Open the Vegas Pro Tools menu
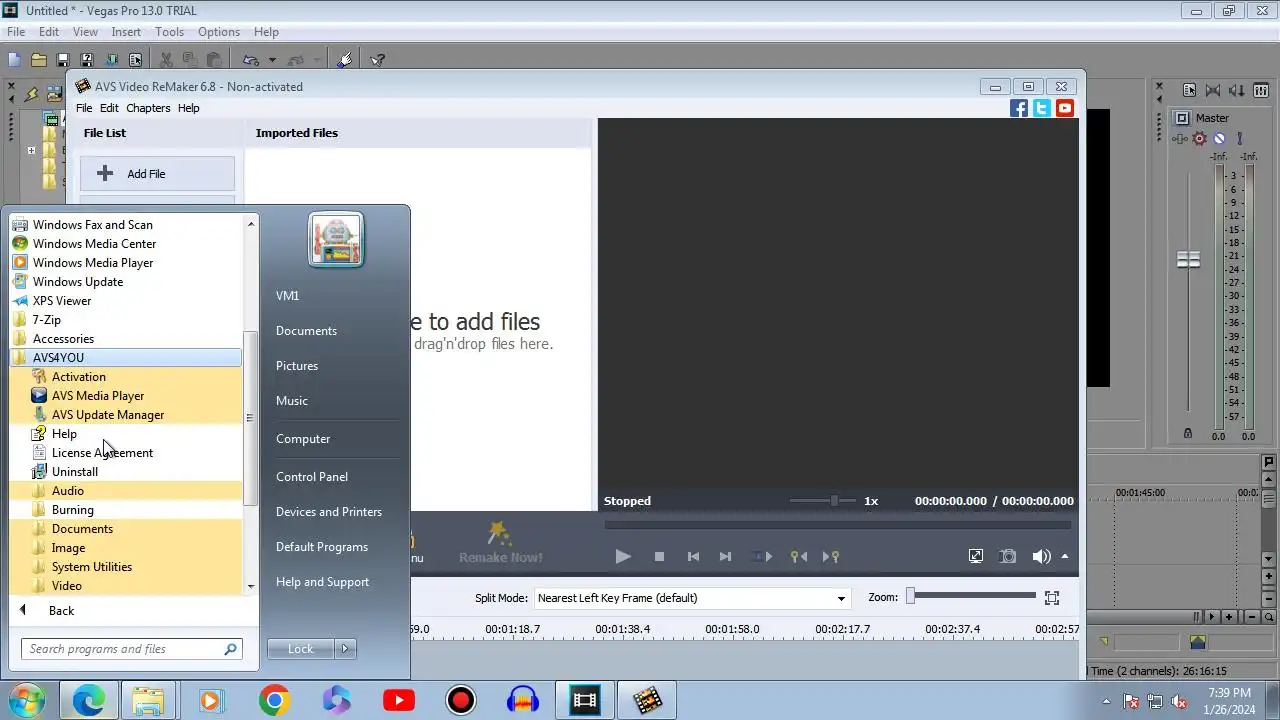 pos(169,32)
